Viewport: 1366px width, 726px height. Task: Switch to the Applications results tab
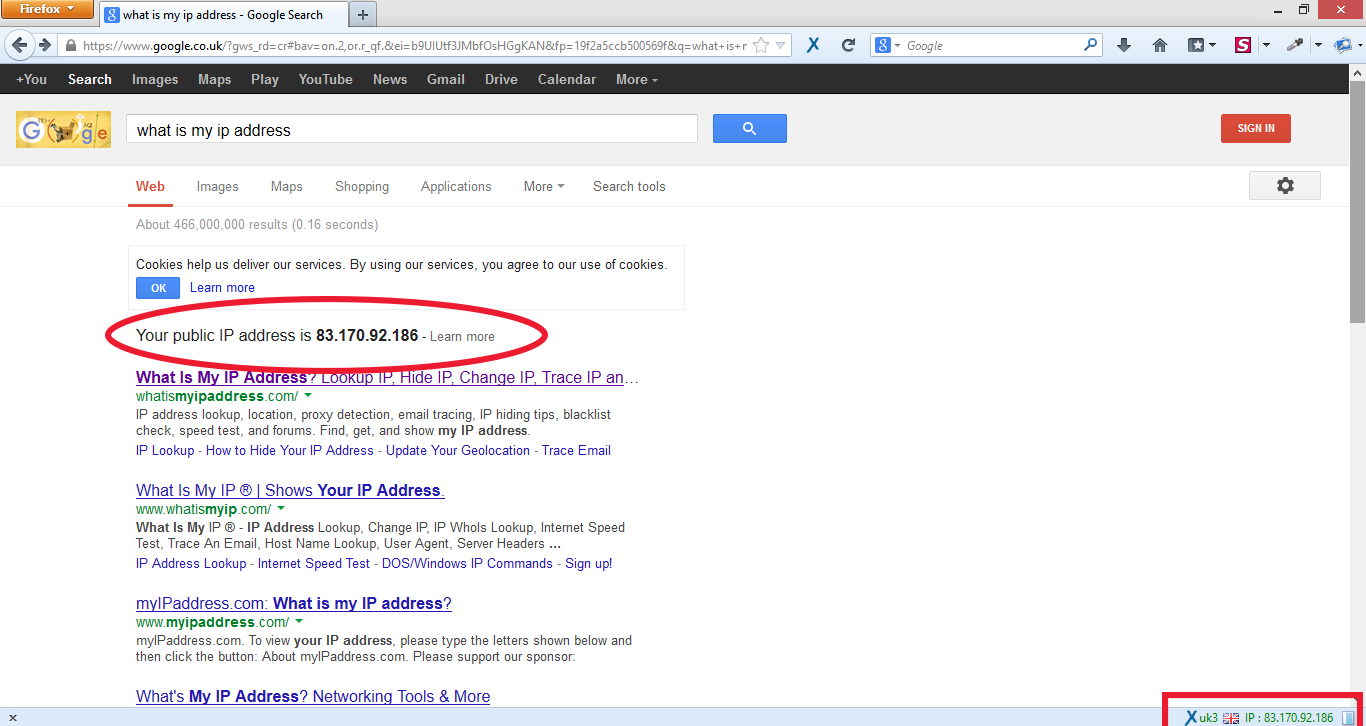click(x=456, y=186)
